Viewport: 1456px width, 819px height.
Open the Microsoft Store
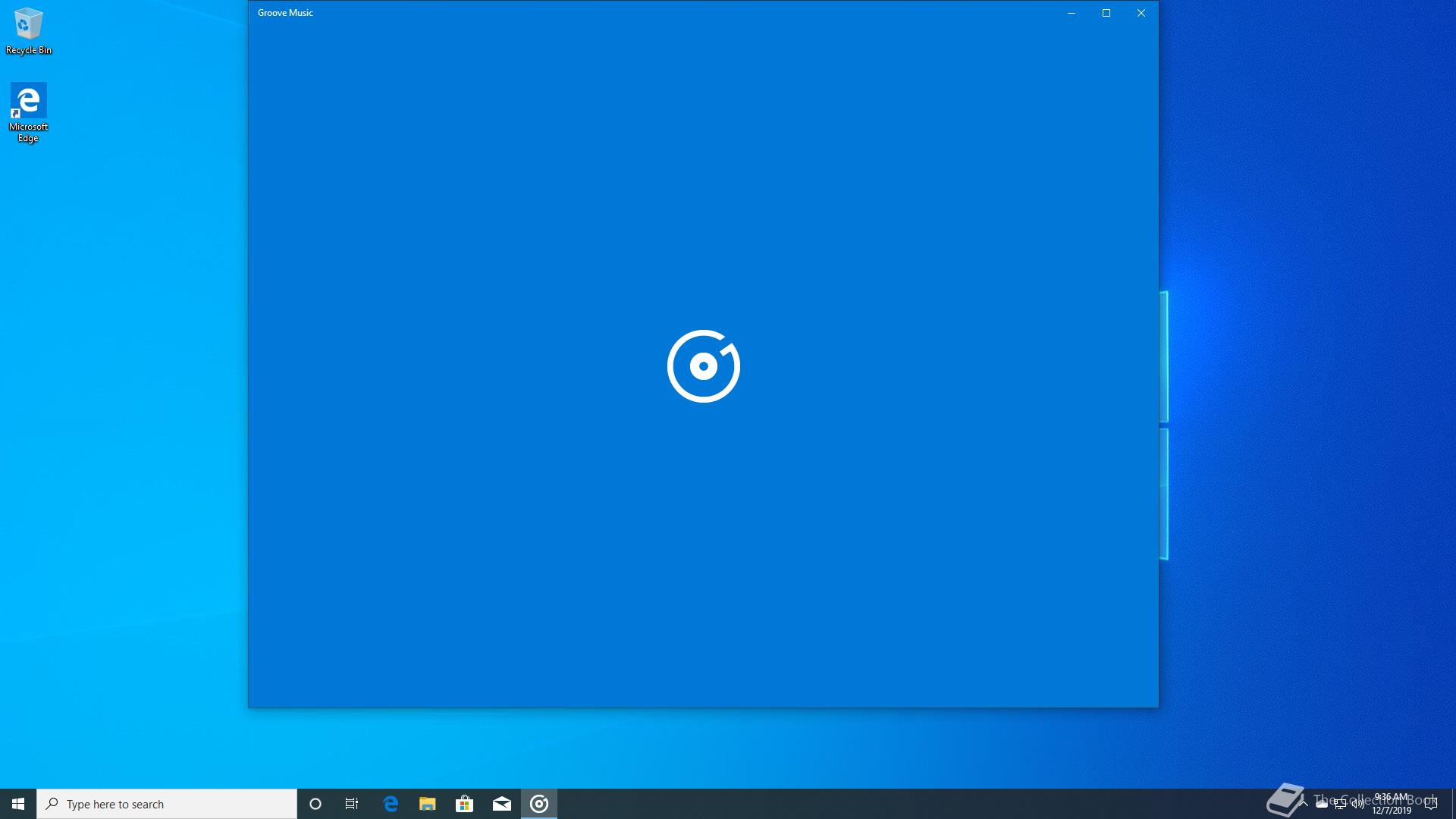coord(465,804)
